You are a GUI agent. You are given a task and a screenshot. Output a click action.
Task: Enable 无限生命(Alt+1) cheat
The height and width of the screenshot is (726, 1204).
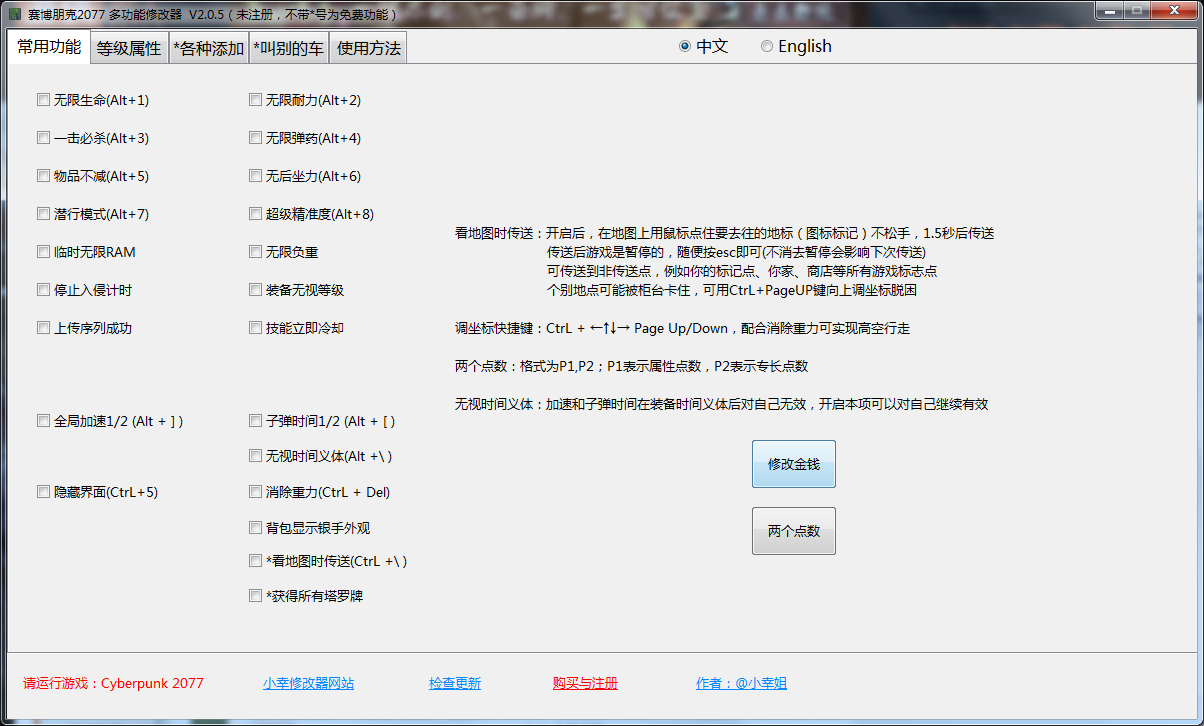coord(43,99)
